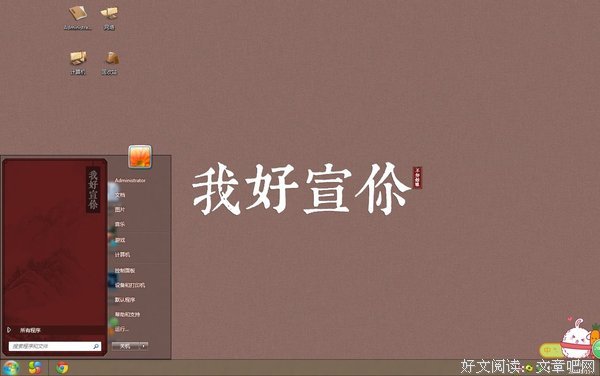Open the 回收站 recycle bin desktop icon
The height and width of the screenshot is (376, 600).
click(110, 62)
